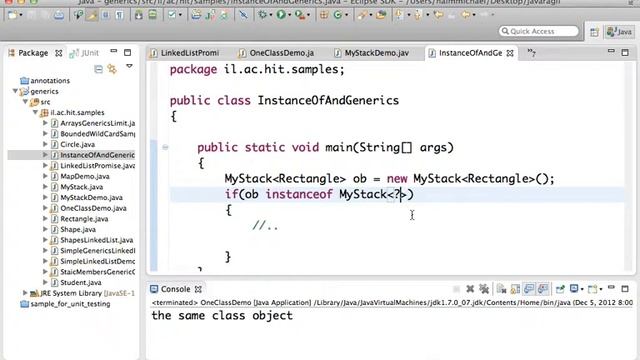This screenshot has height=360, width=640.
Task: Toggle Block Selection mode in the toolbar
Action: 106,15
